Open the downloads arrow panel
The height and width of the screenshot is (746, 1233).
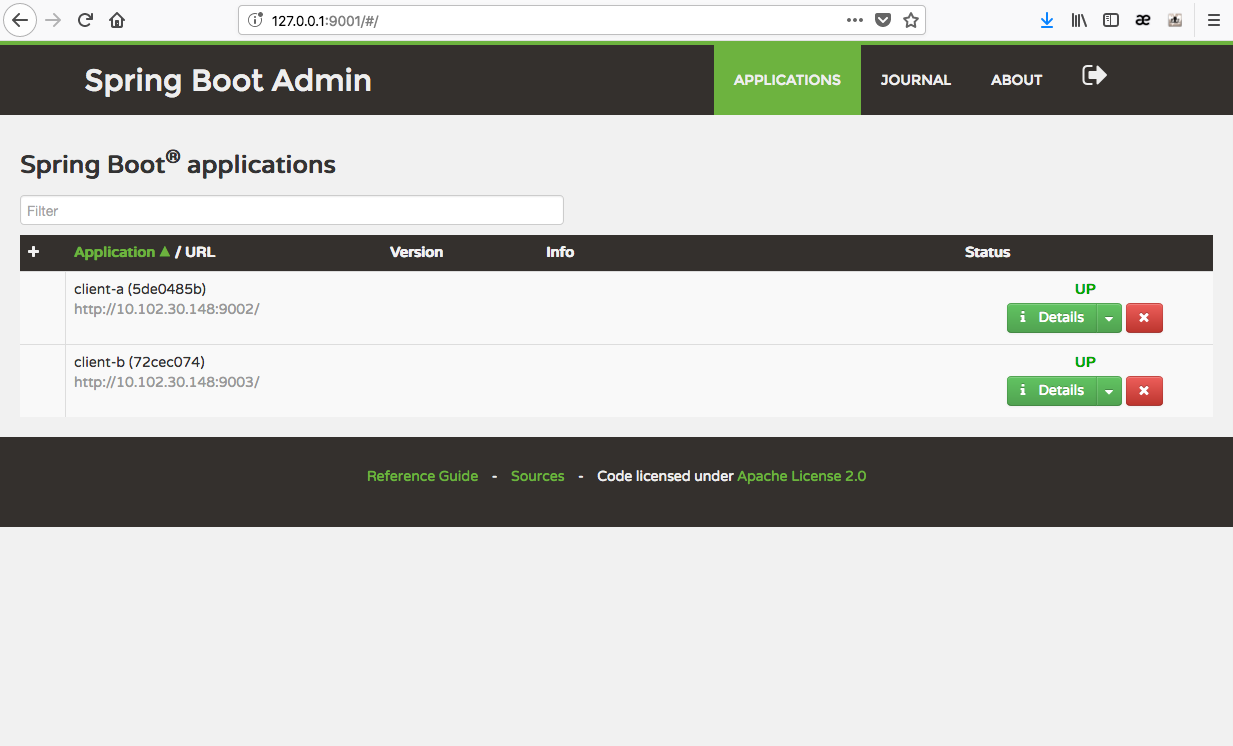tap(1047, 20)
